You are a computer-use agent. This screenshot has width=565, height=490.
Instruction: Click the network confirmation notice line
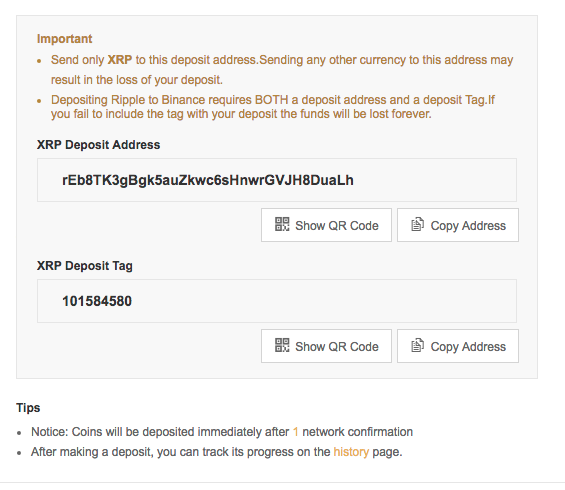click(x=222, y=432)
